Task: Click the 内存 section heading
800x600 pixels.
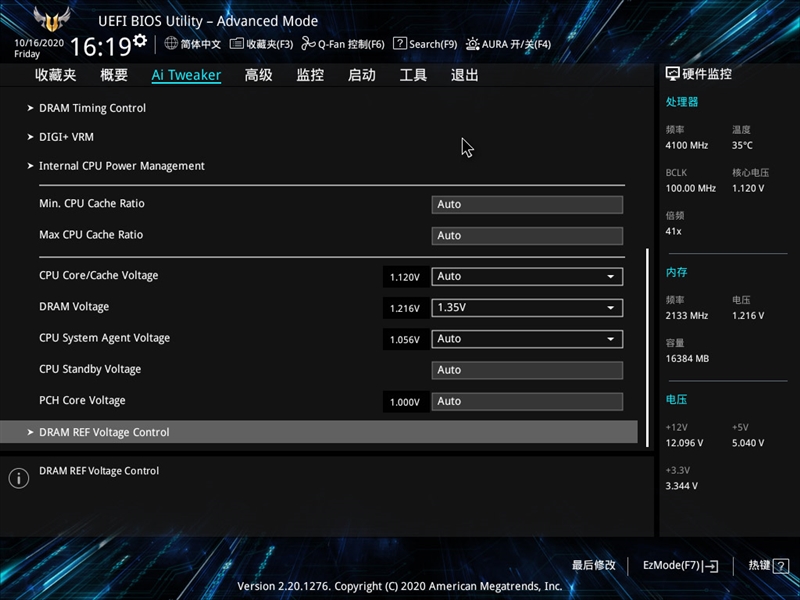Action: click(677, 272)
